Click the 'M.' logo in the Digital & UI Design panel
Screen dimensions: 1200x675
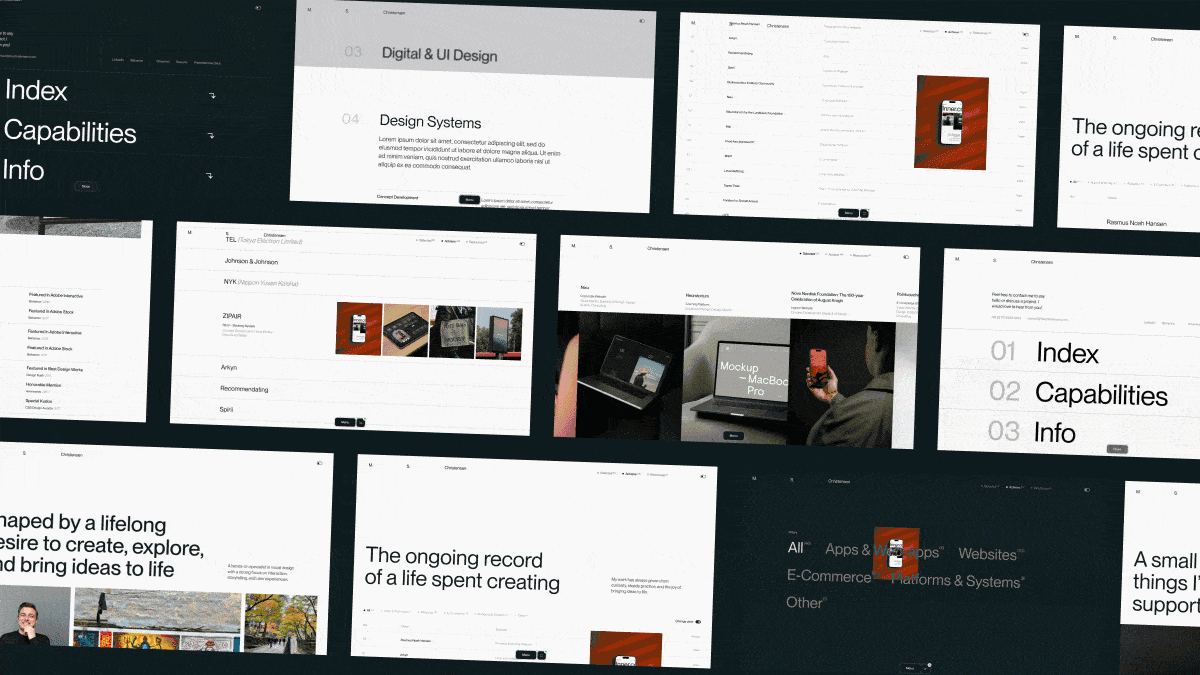click(x=310, y=10)
